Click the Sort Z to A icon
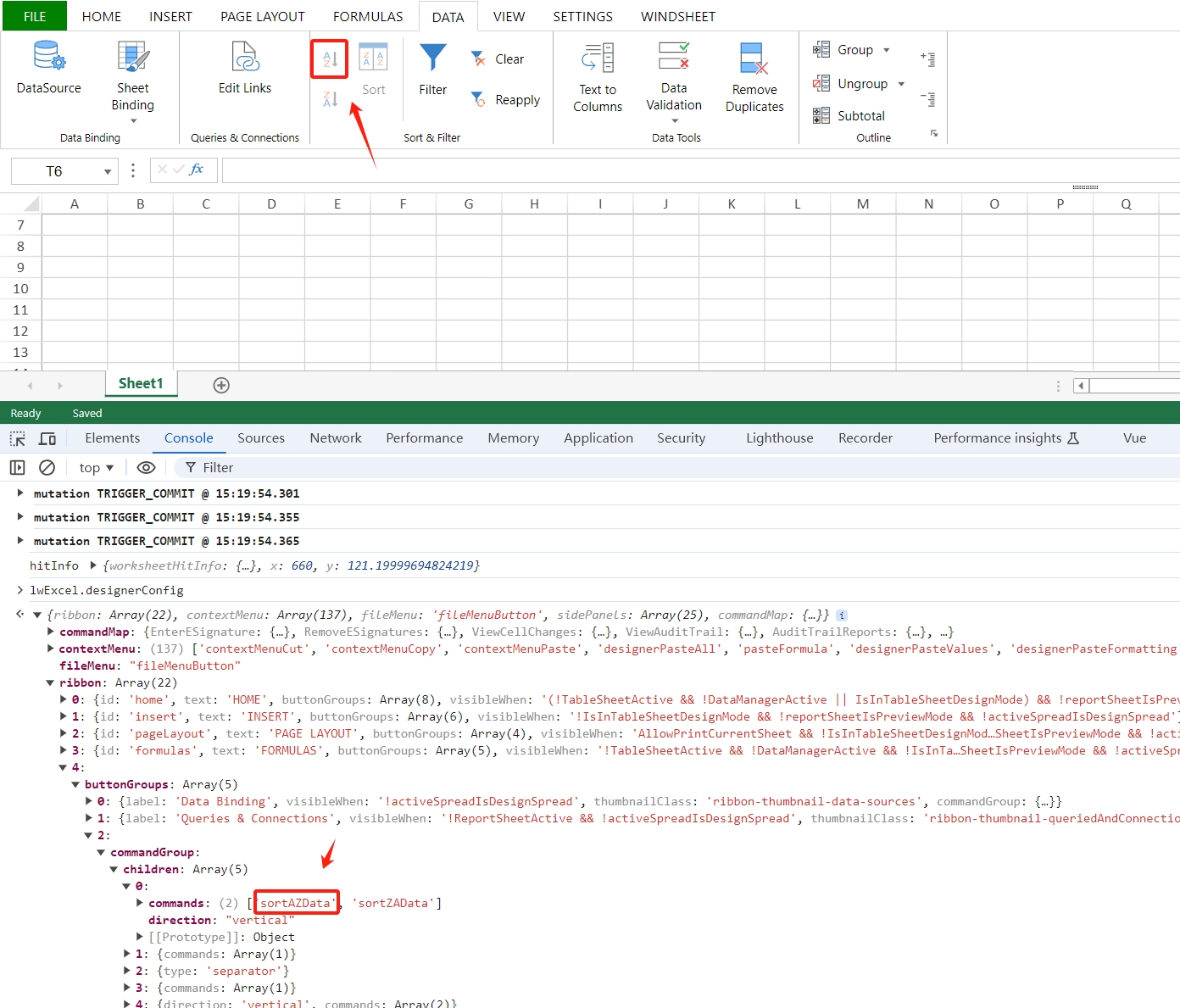 (330, 99)
